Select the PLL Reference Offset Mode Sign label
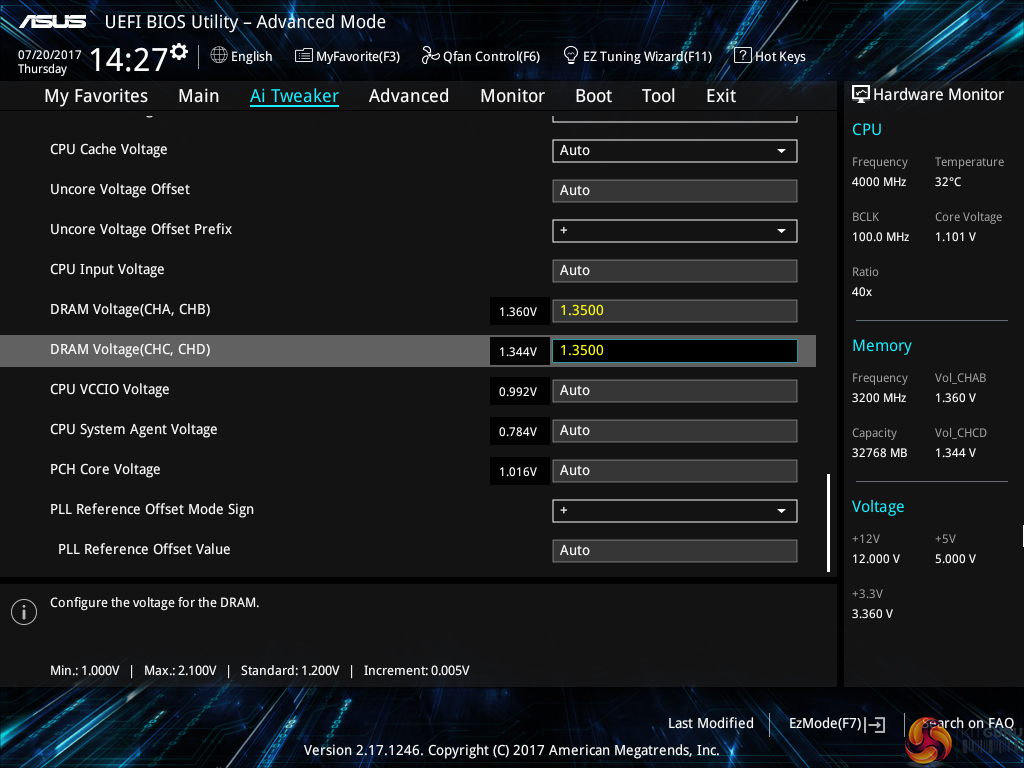Screen dimensions: 1024x768 (x=152, y=509)
